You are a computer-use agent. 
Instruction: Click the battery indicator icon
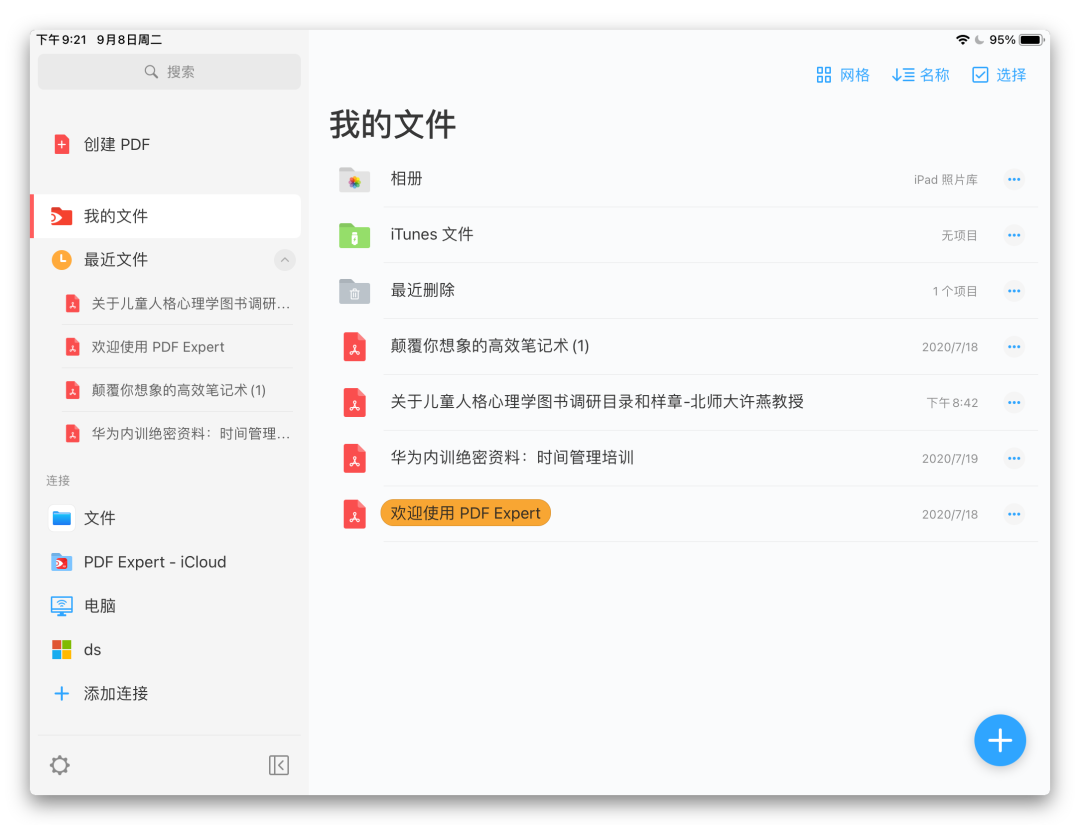[x=1032, y=40]
